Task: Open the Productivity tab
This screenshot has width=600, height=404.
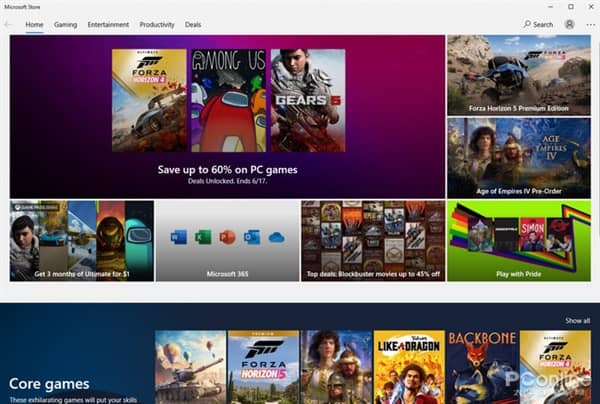Action: pyautogui.click(x=156, y=24)
